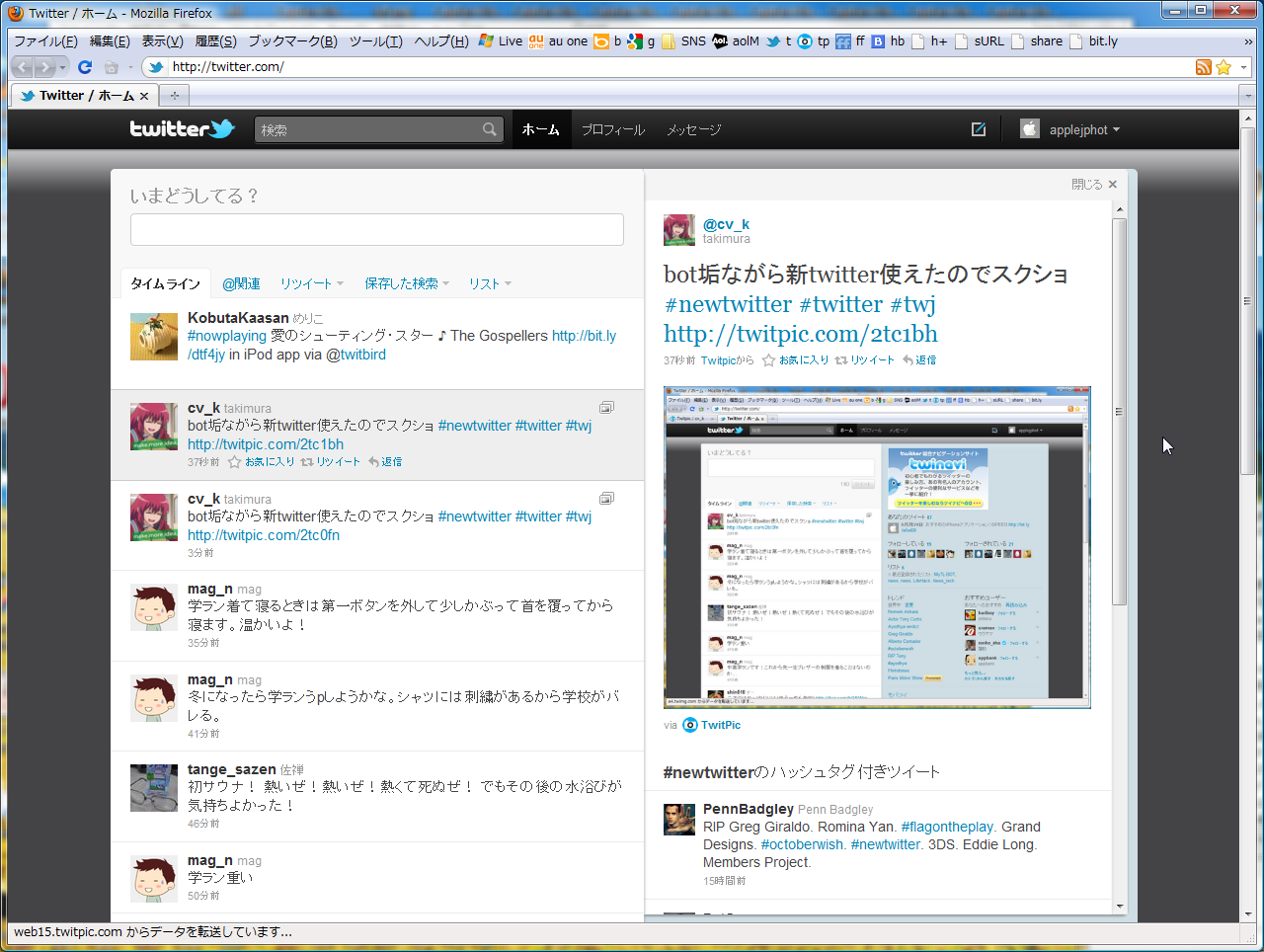The width and height of the screenshot is (1264, 952).
Task: Open the bit.ly link in KobutaKaasan tweet
Action: 584,336
